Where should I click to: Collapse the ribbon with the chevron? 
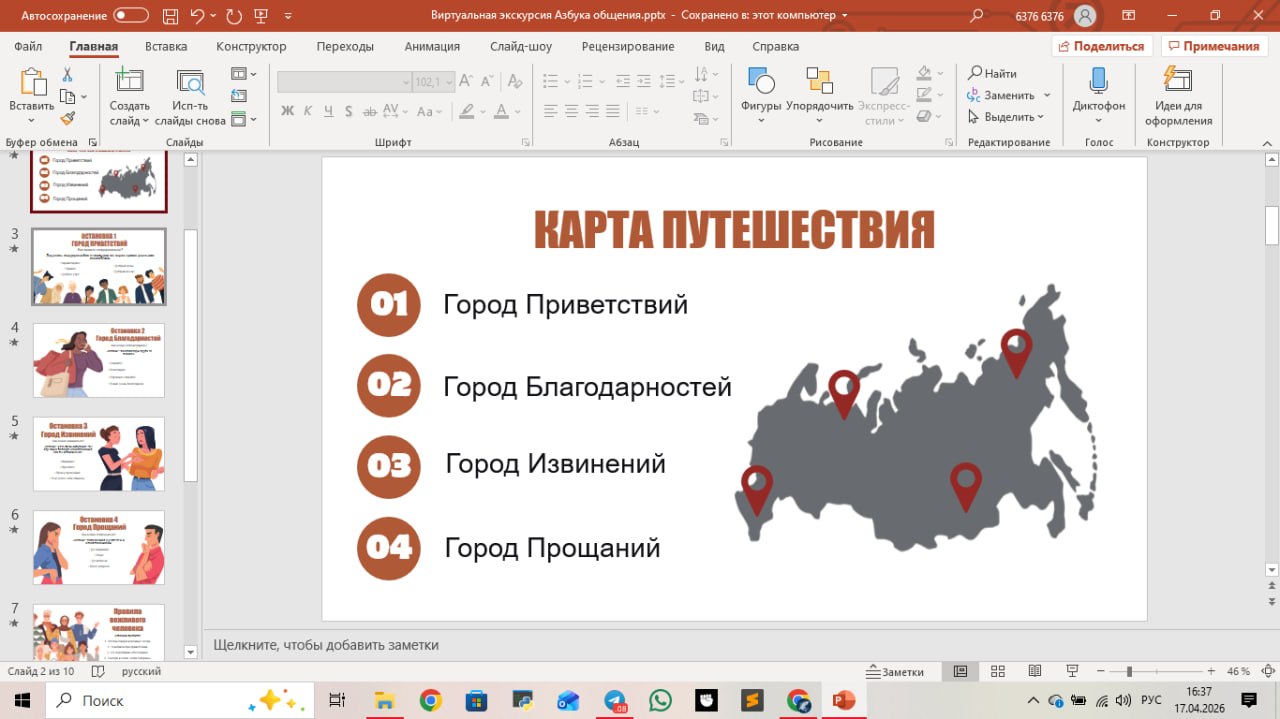click(x=1265, y=143)
